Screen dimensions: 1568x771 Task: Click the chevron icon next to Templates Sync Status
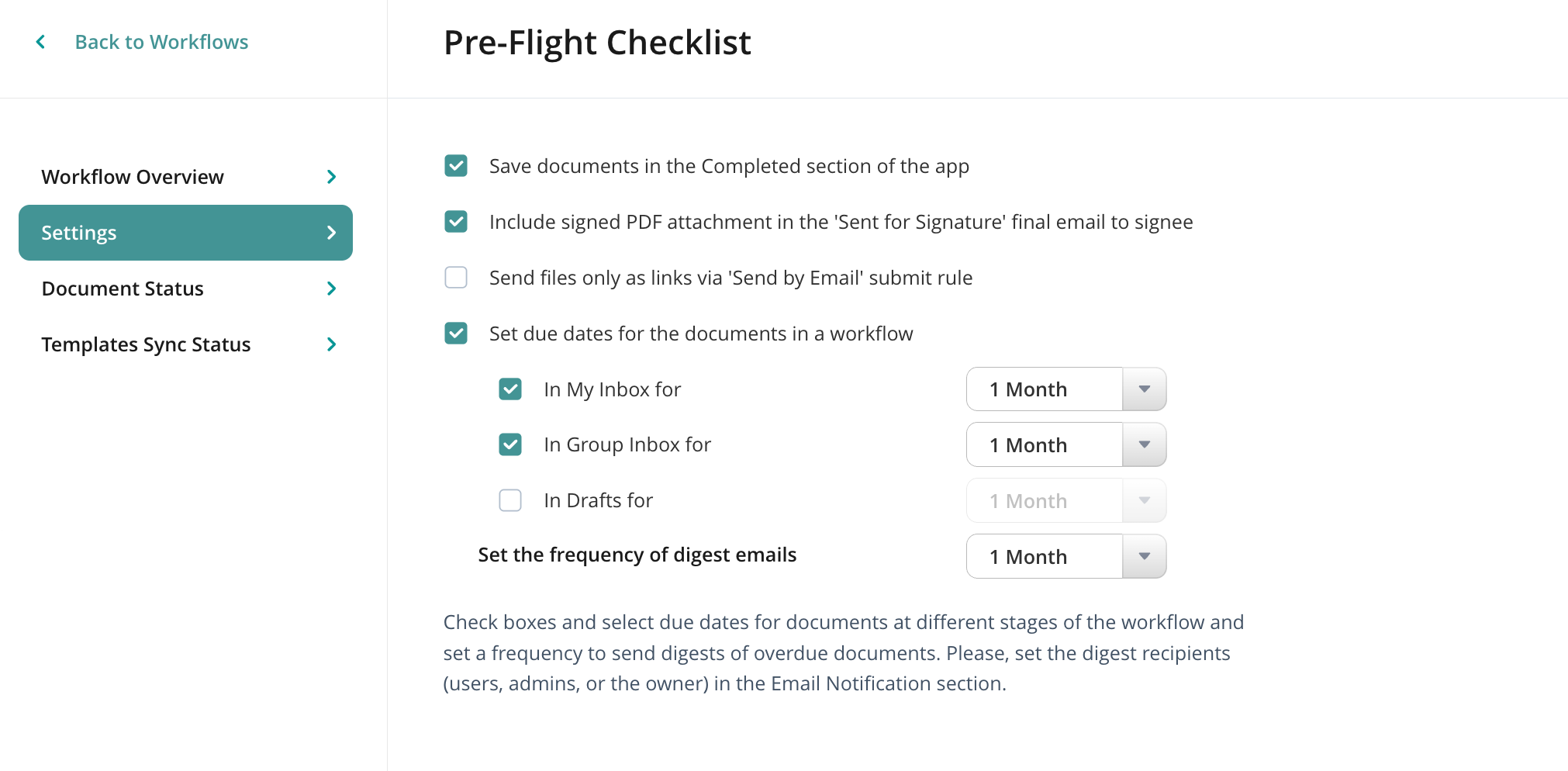[332, 344]
